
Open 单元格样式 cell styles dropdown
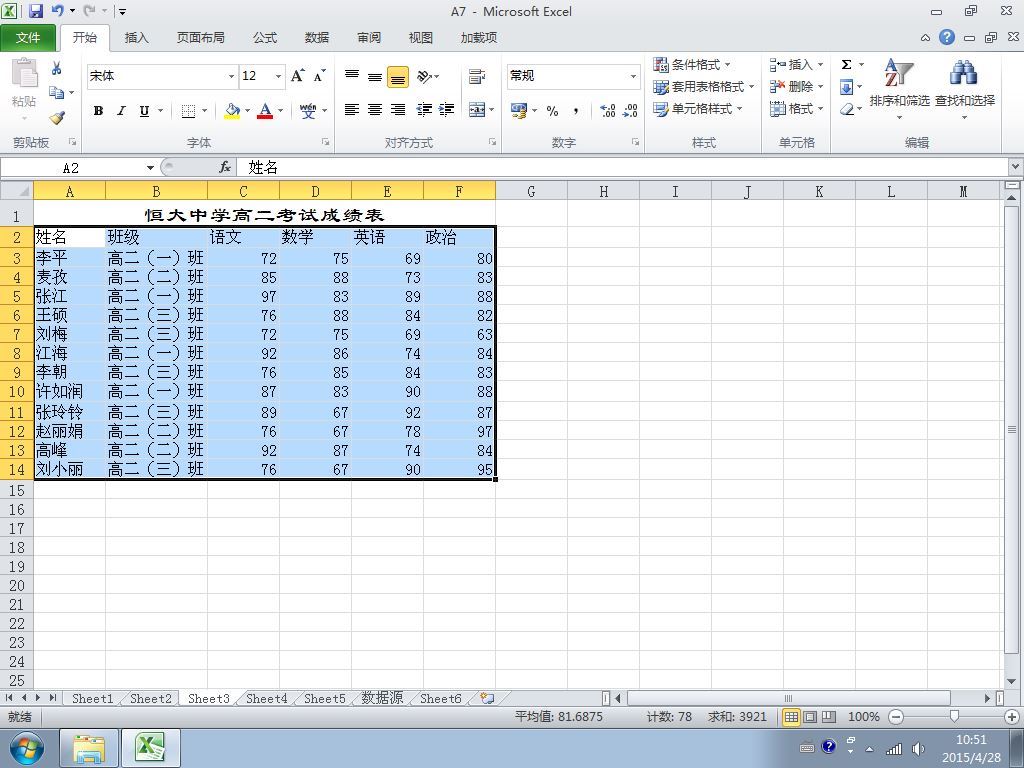[x=698, y=109]
